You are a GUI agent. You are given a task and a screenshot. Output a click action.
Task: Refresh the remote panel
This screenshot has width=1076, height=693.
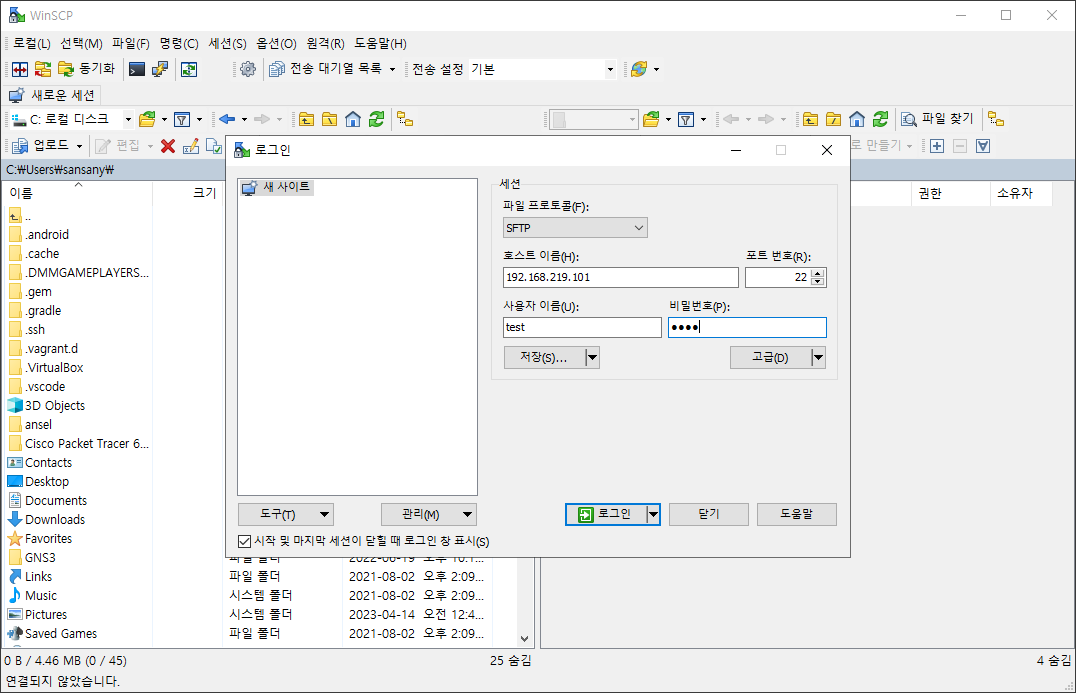(880, 119)
